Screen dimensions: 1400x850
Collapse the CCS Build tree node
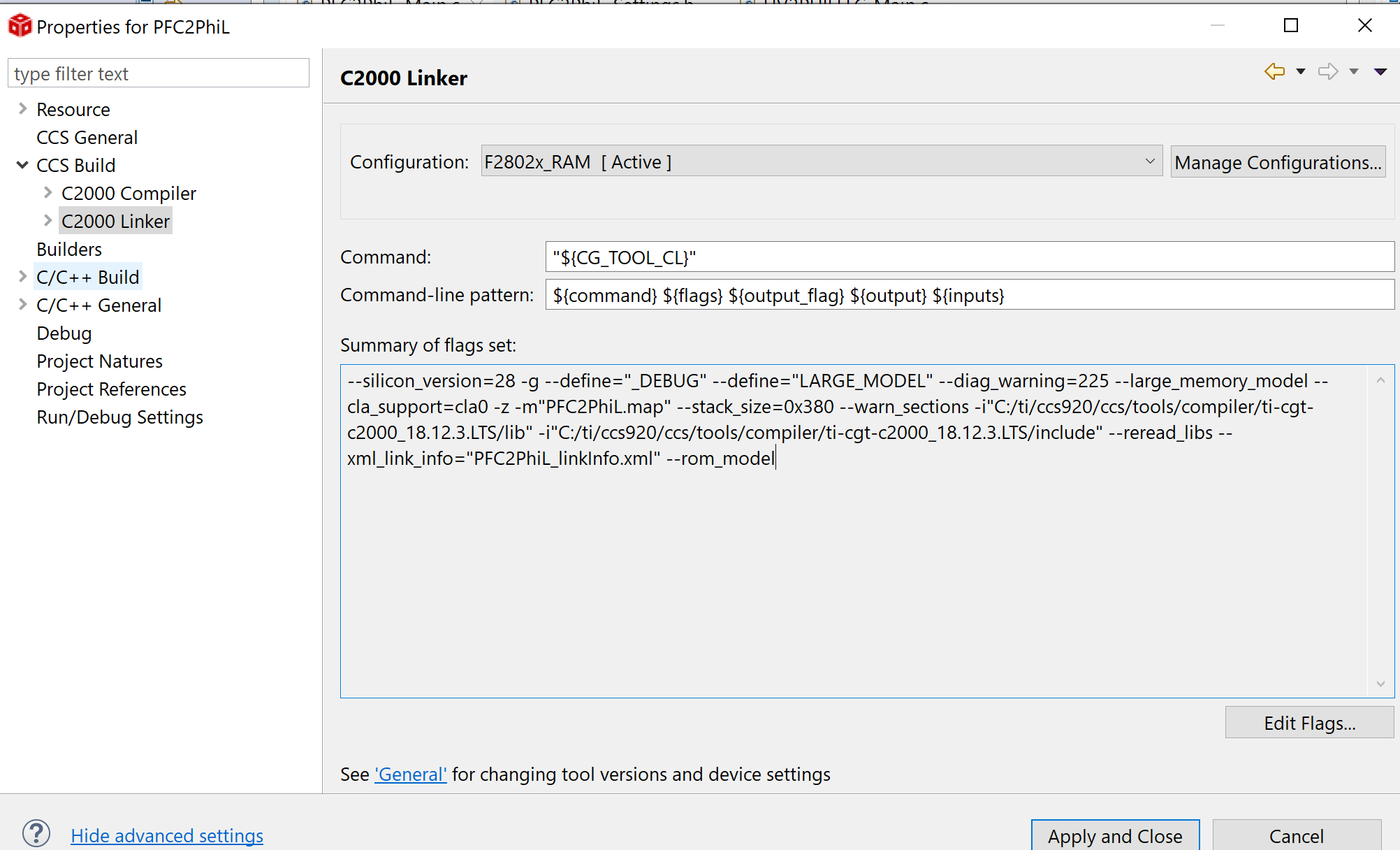pos(22,165)
